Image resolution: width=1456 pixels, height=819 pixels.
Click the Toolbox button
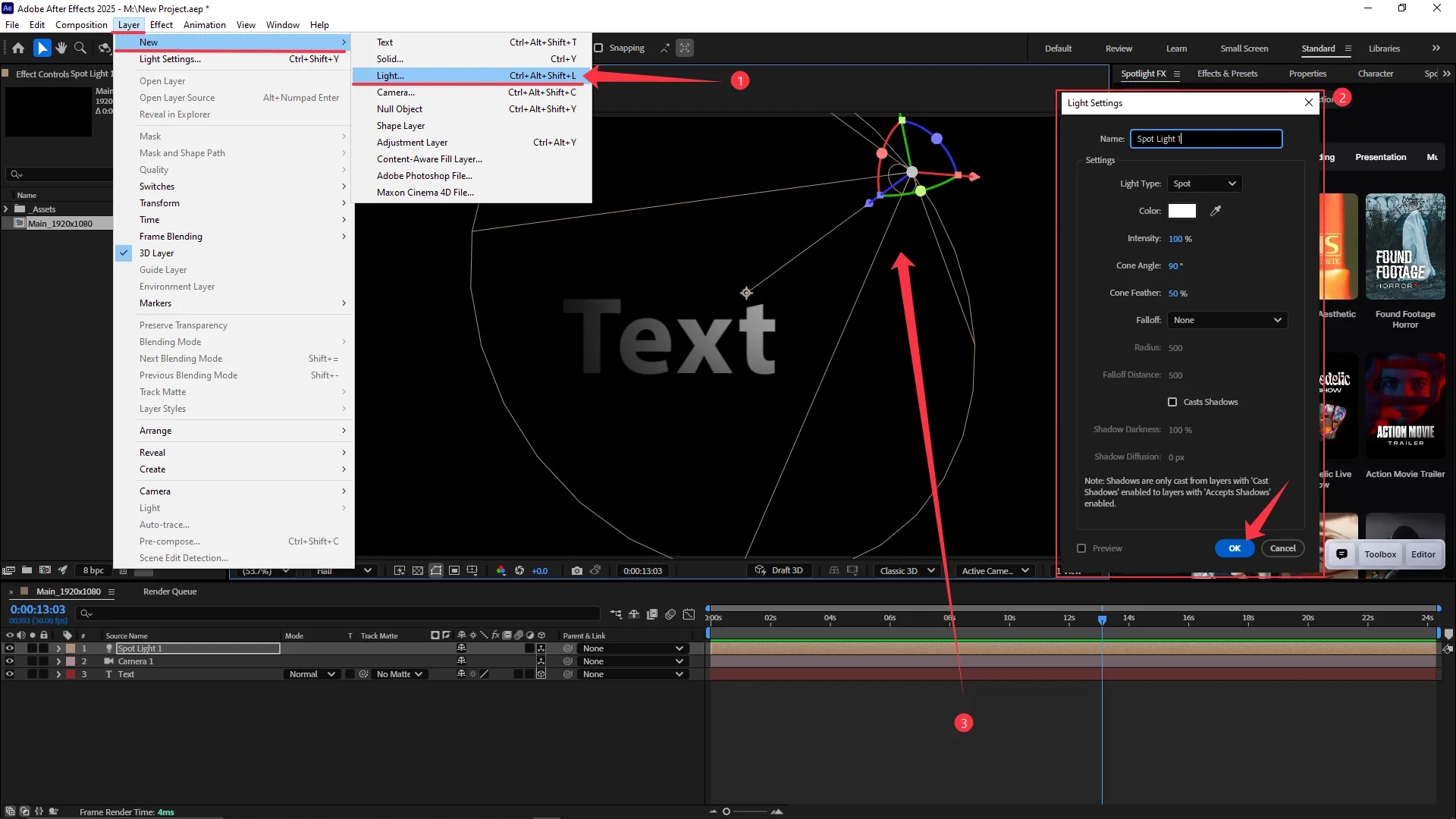1379,554
